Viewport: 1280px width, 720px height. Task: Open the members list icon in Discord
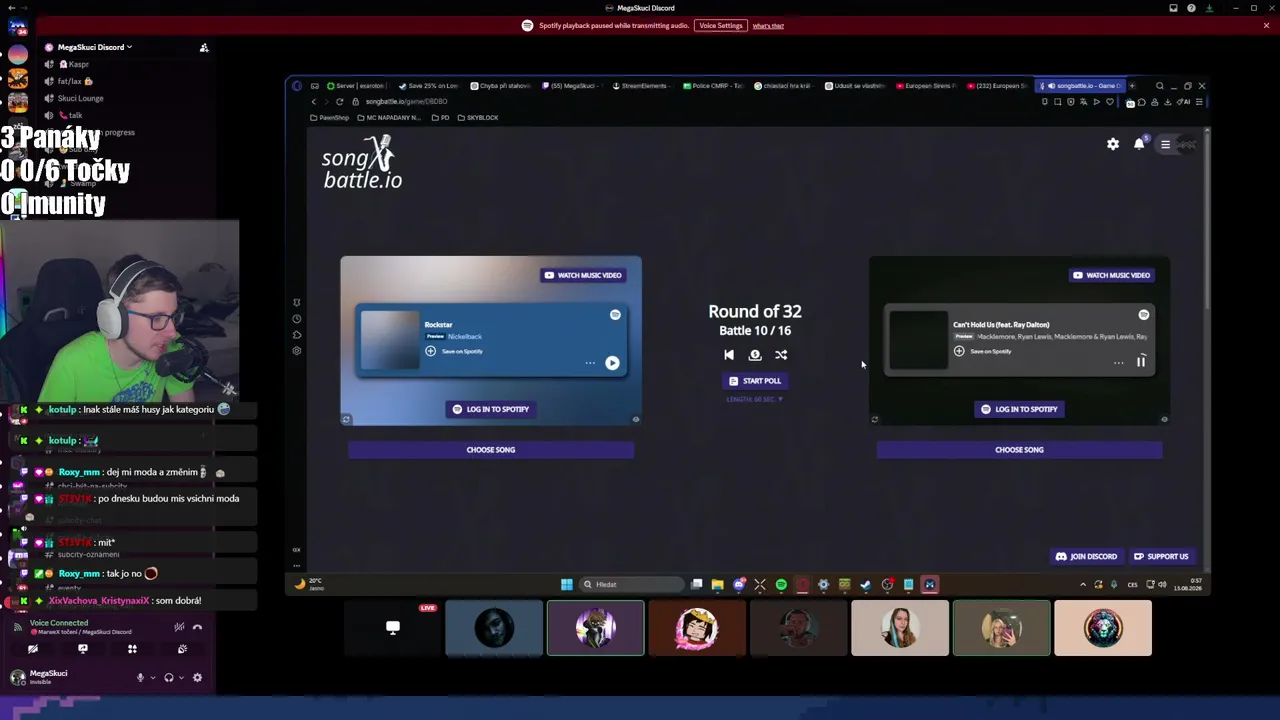[x=204, y=47]
